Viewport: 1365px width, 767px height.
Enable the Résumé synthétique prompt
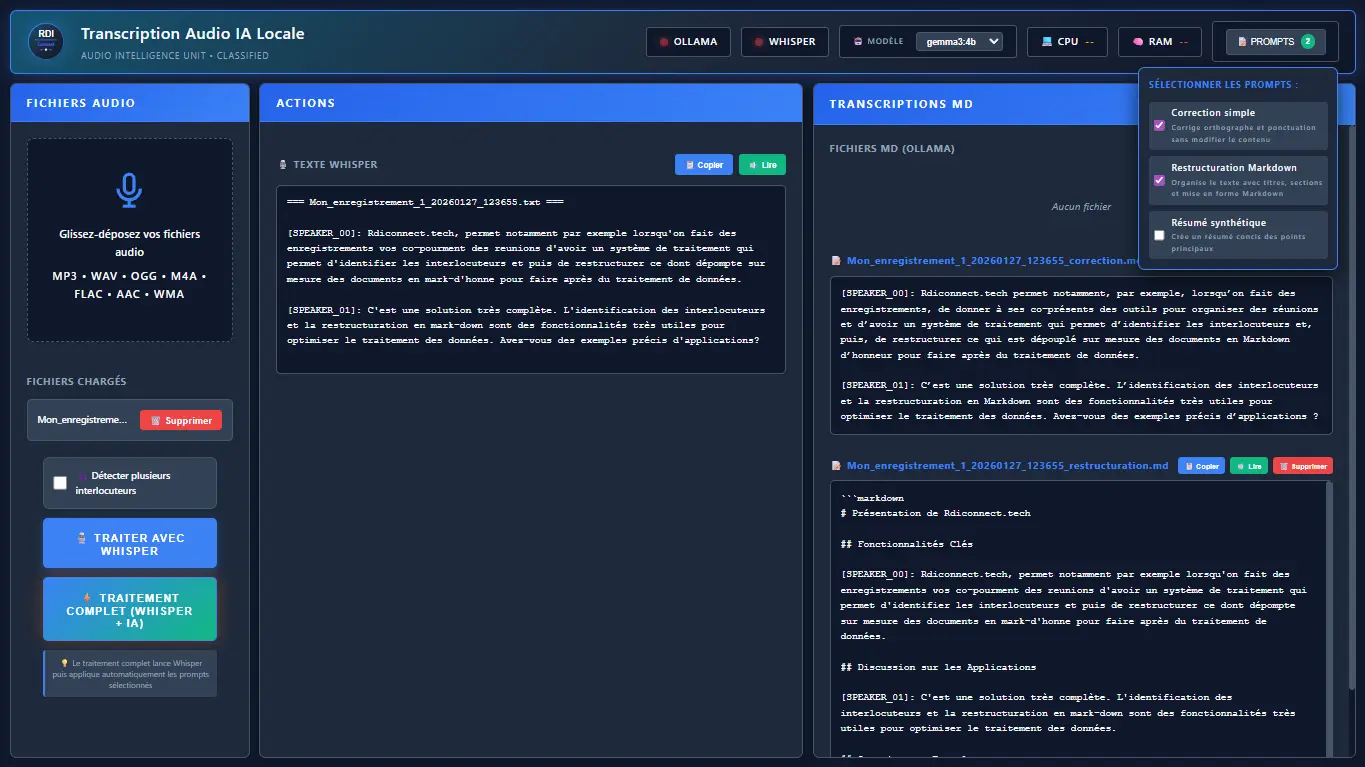pyautogui.click(x=1159, y=234)
